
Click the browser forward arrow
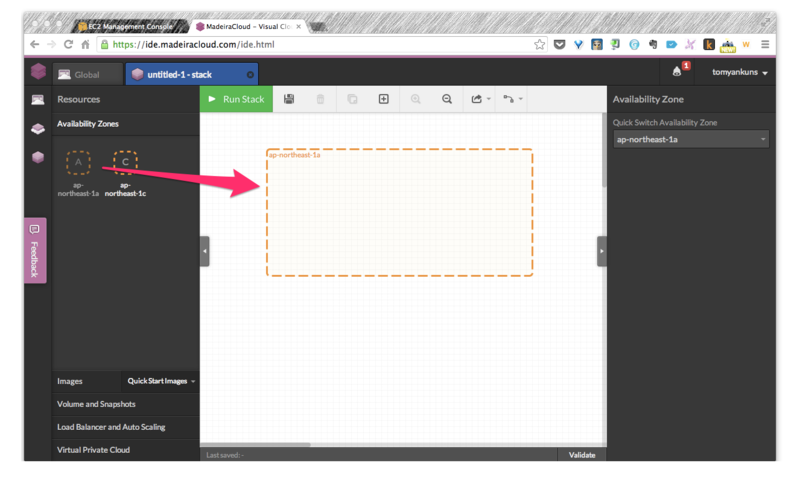point(51,44)
